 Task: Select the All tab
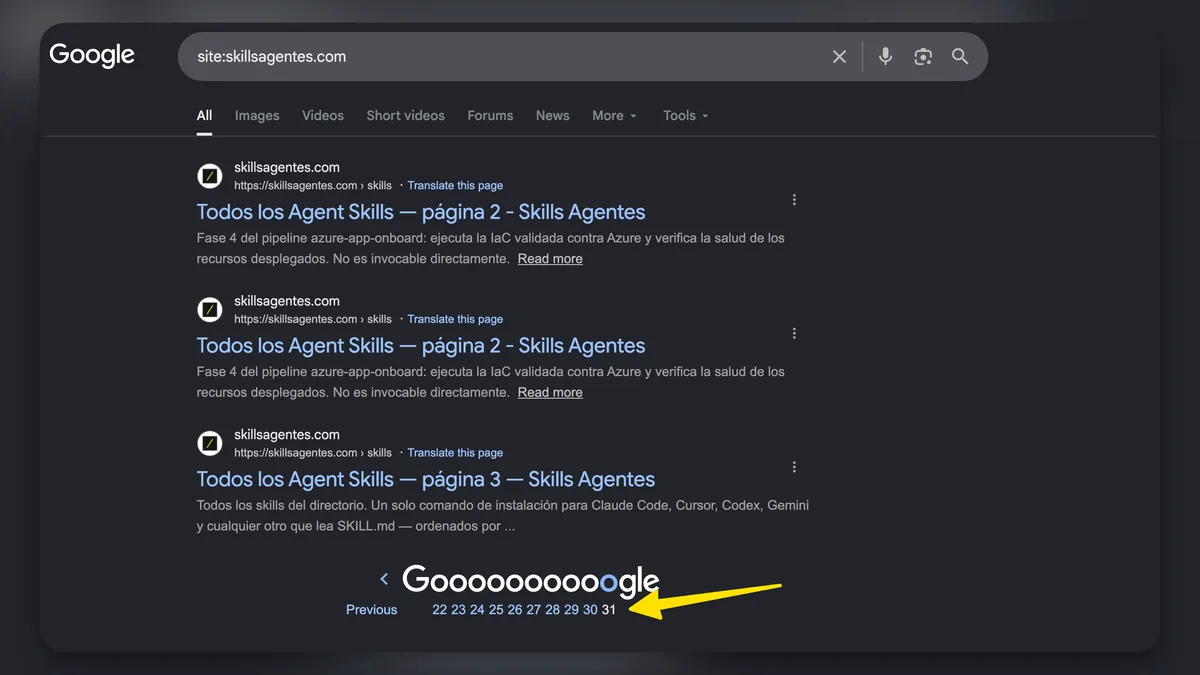tap(204, 116)
